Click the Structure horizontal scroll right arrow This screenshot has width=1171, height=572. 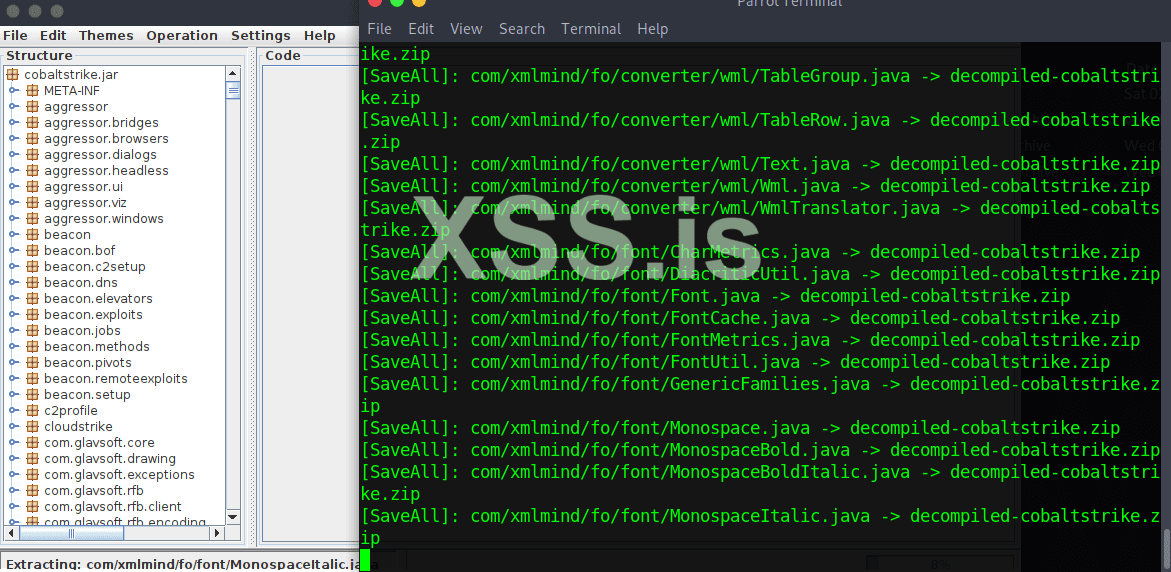click(x=217, y=533)
